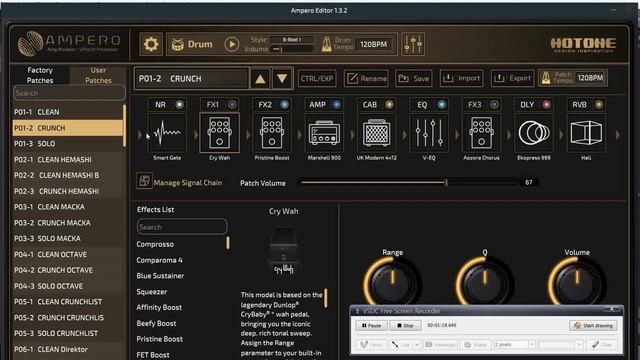Go to next patch with down arrow

(x=282, y=78)
